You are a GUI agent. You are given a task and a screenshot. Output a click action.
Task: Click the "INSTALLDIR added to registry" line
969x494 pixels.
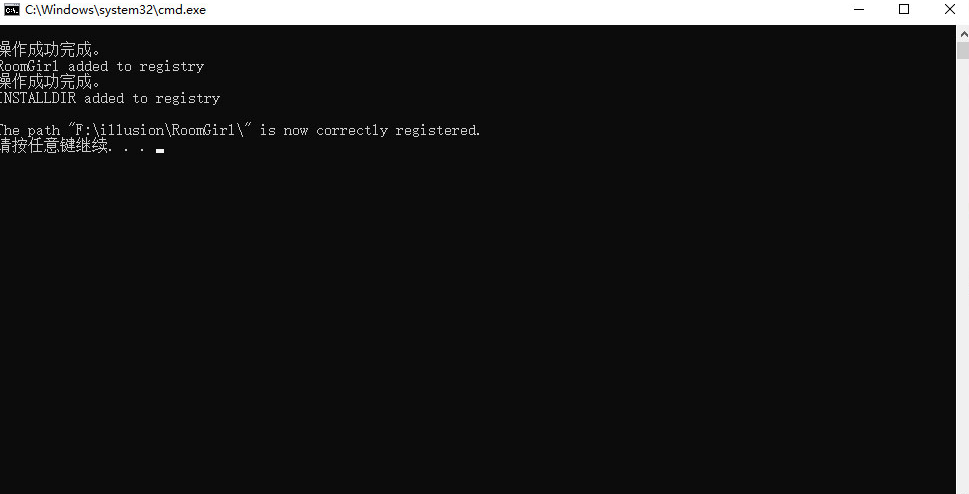(x=109, y=98)
